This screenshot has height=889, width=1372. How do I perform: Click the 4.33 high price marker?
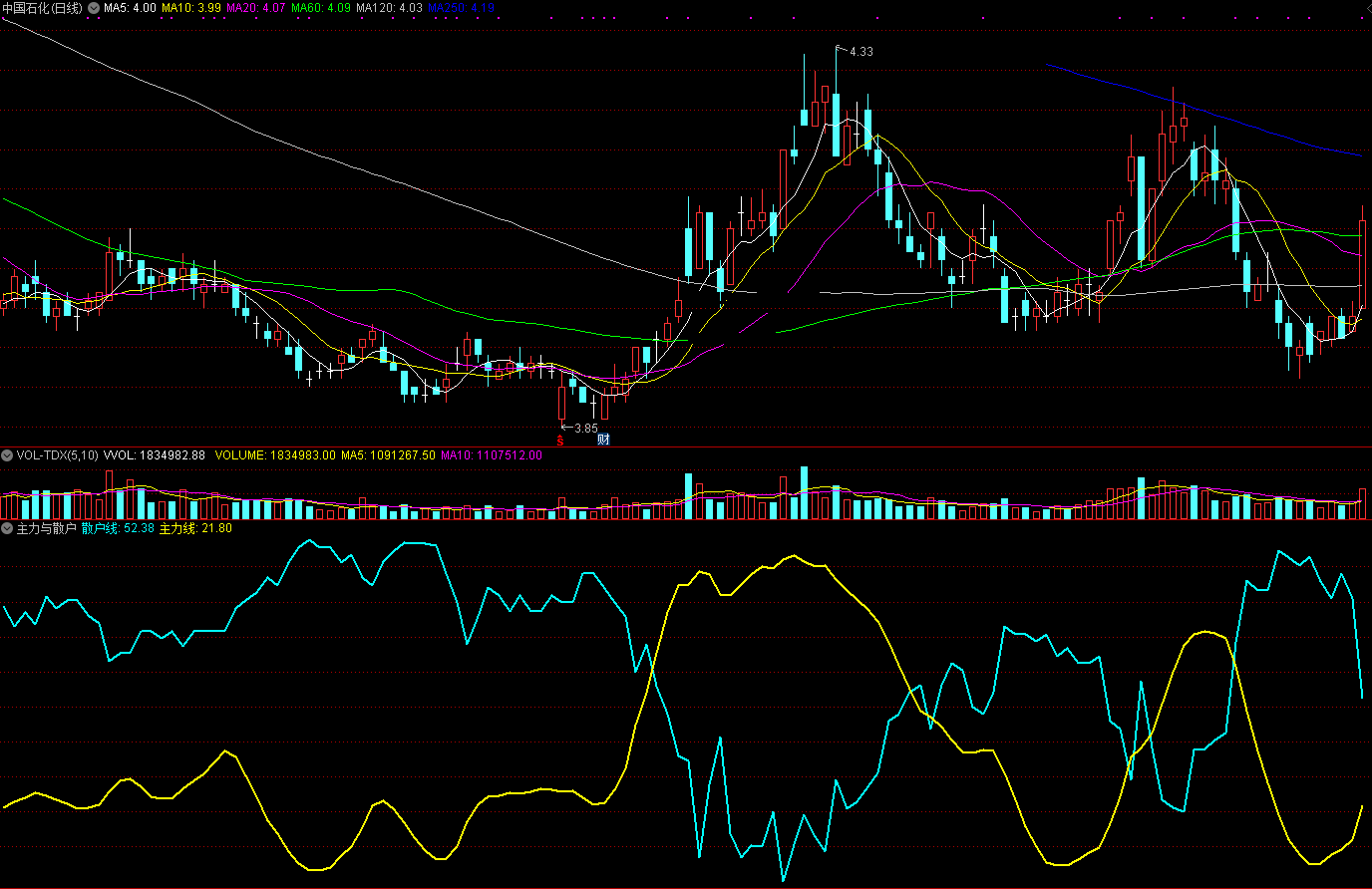coord(860,51)
